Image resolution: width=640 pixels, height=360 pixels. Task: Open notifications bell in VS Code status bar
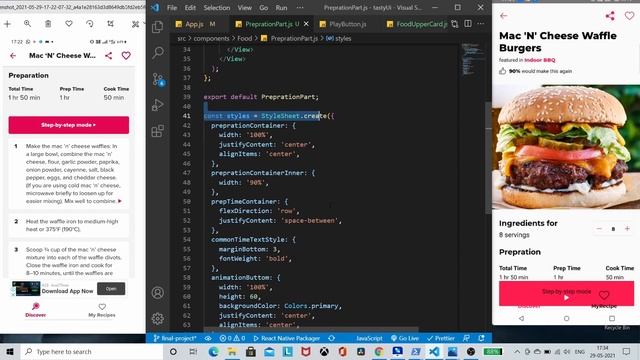pyautogui.click(x=482, y=338)
